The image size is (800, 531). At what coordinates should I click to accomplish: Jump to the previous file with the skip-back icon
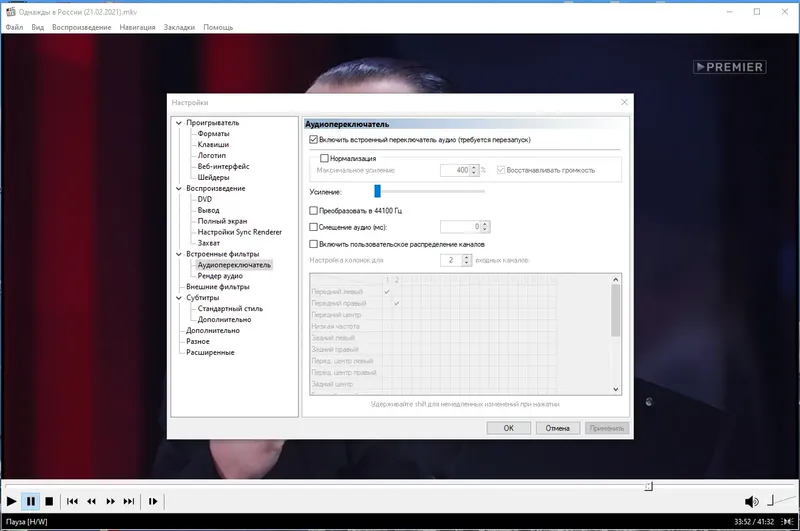coord(72,501)
